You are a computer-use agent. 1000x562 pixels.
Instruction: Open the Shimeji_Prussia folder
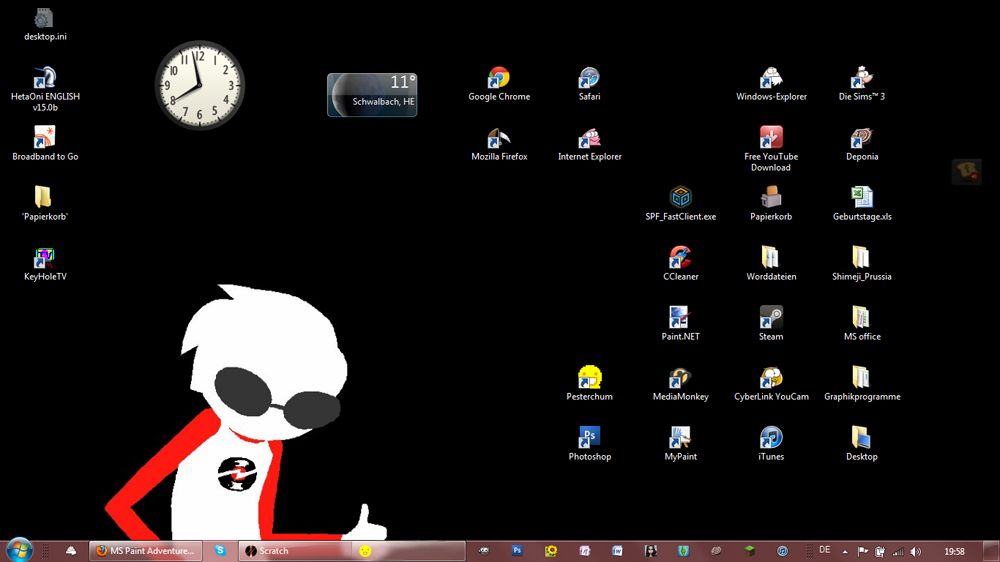click(x=861, y=259)
